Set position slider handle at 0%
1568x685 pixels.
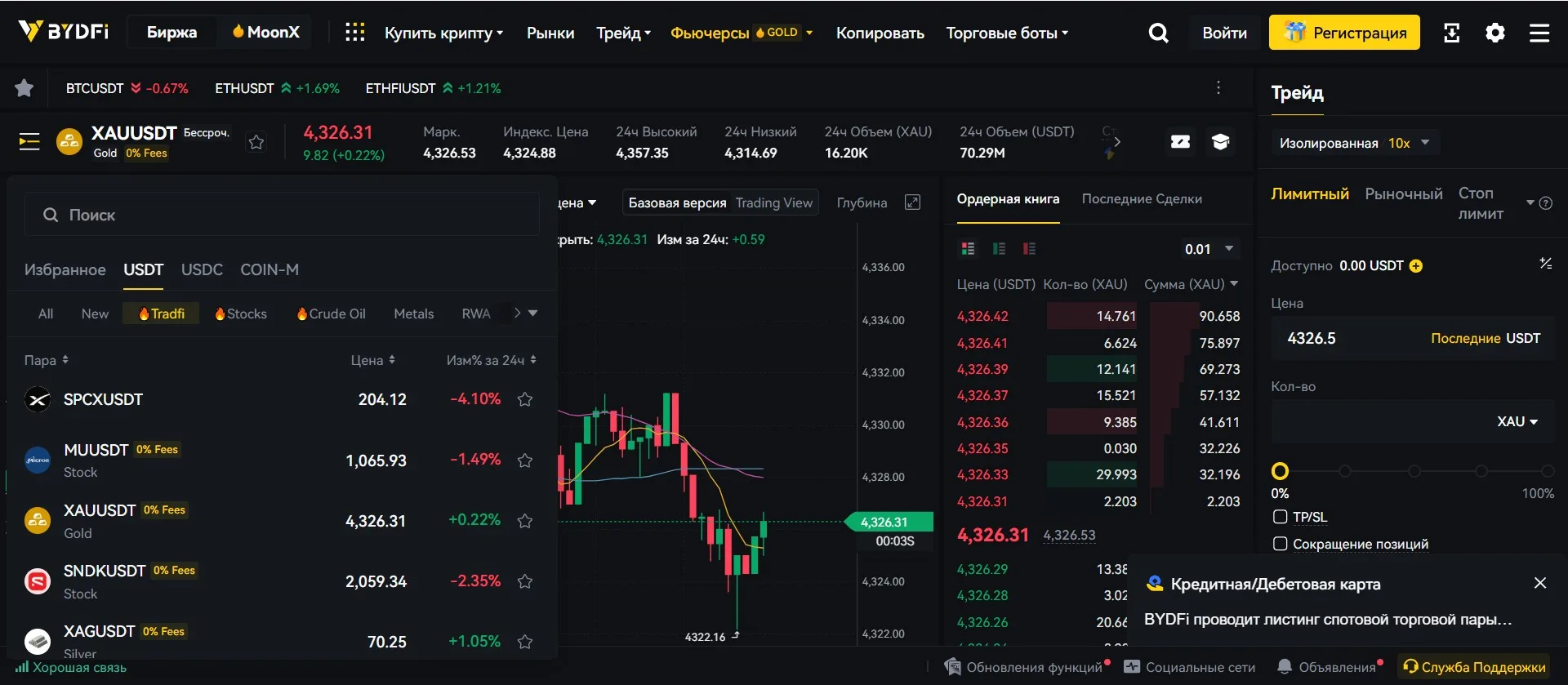tap(1280, 471)
